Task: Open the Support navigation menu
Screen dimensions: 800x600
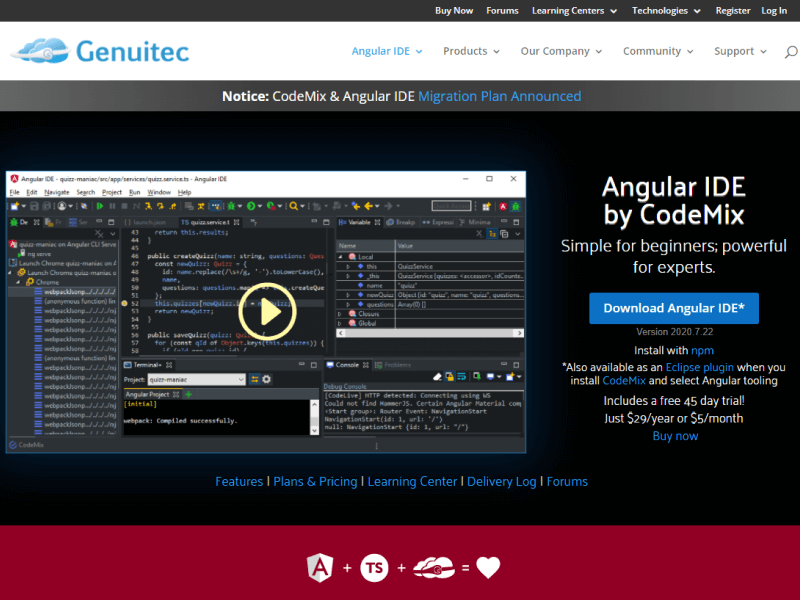Action: point(740,51)
